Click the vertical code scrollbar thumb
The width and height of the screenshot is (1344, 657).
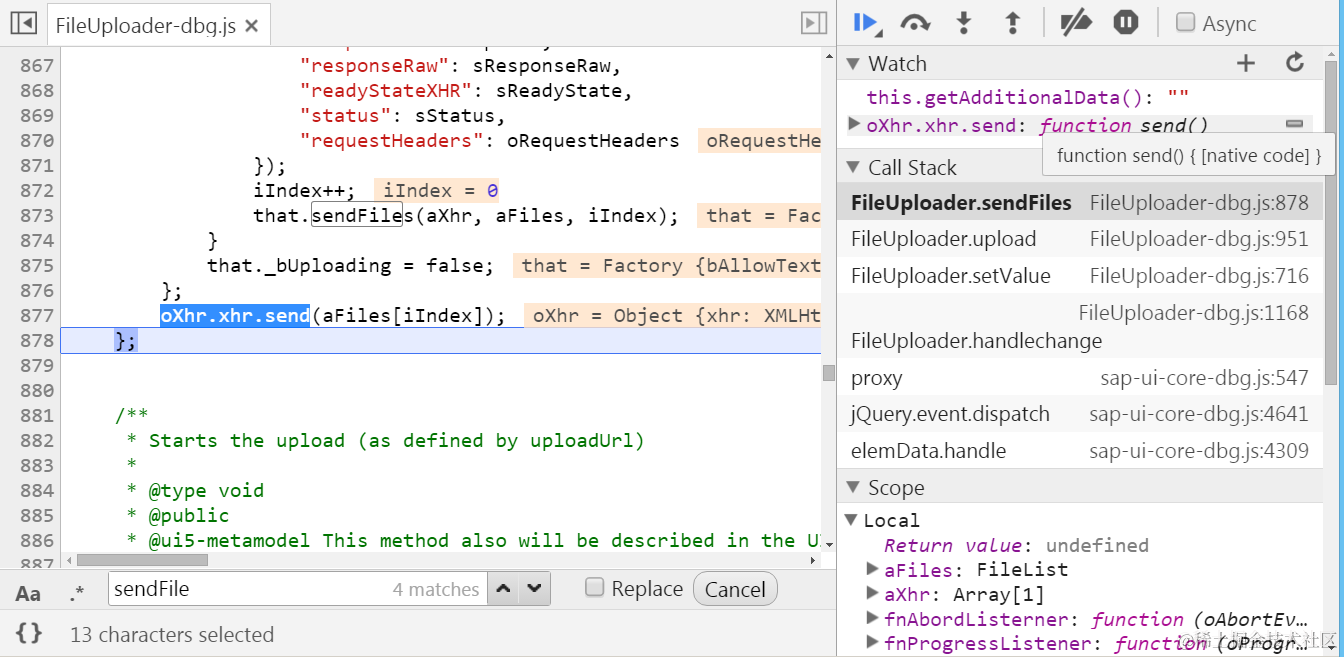pos(828,373)
